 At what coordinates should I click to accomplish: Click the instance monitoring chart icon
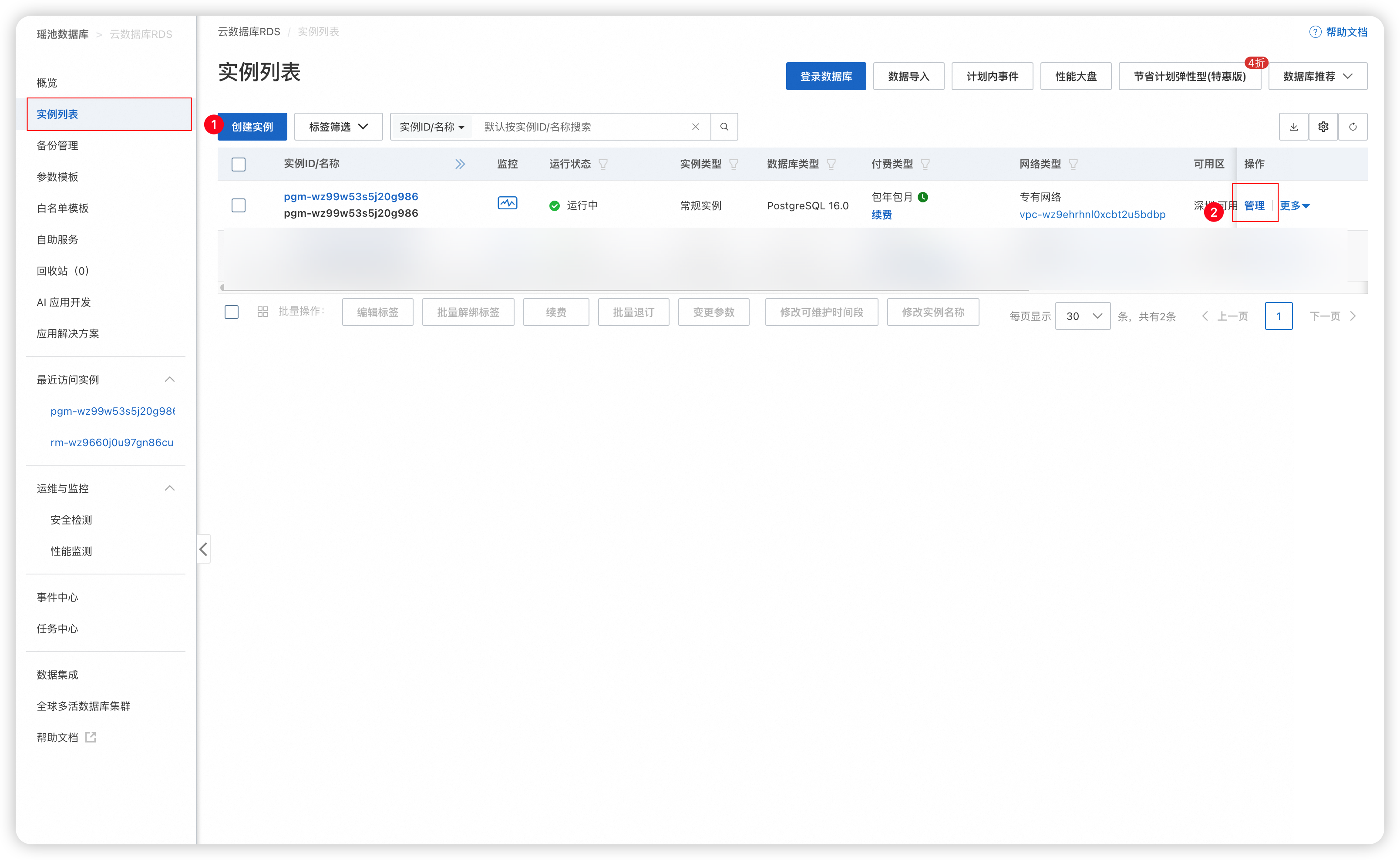[507, 203]
